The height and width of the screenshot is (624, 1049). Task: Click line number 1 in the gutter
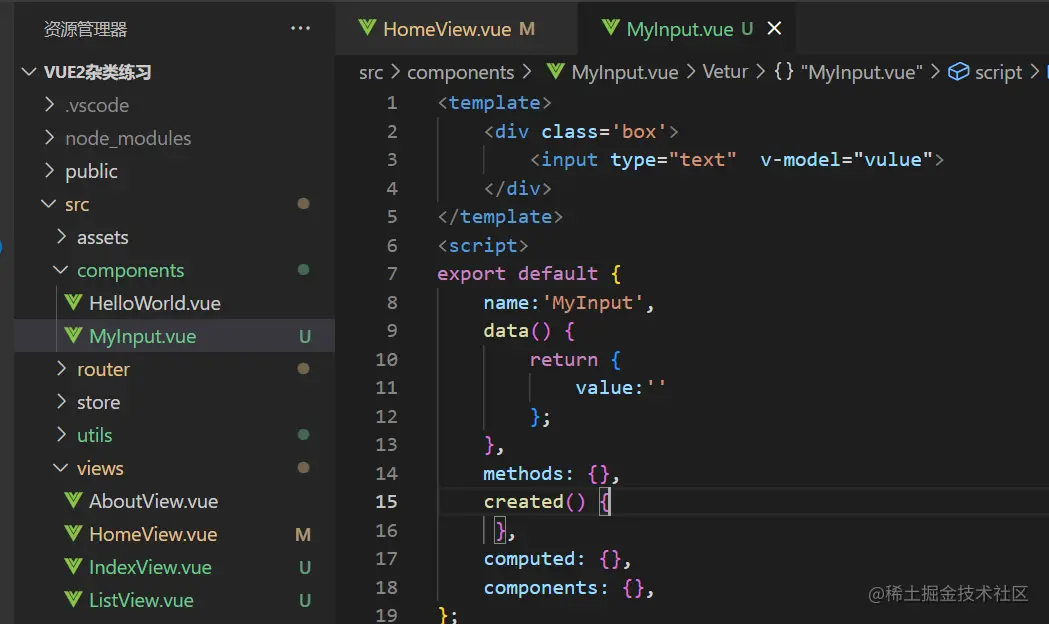click(x=391, y=103)
